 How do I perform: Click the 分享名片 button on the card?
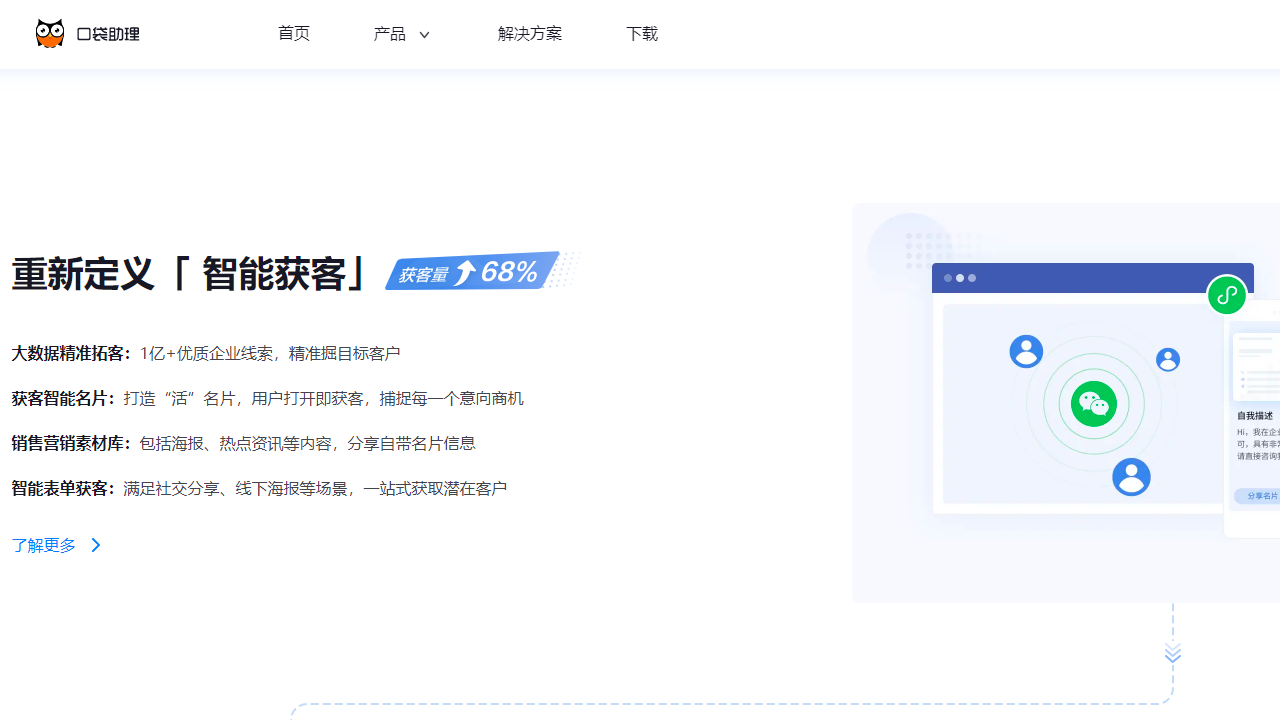(1261, 496)
